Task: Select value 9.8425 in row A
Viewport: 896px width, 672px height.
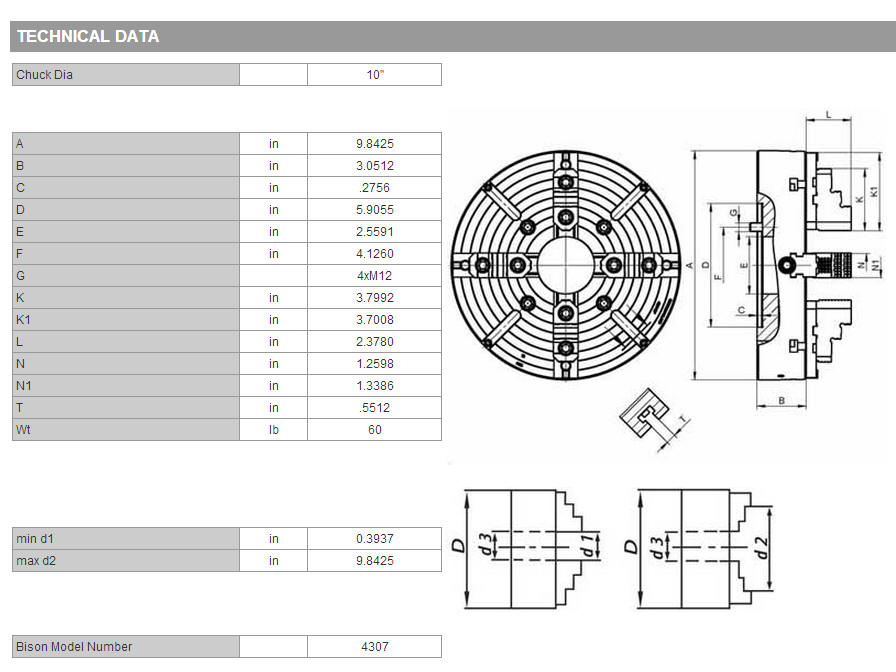Action: [x=375, y=143]
